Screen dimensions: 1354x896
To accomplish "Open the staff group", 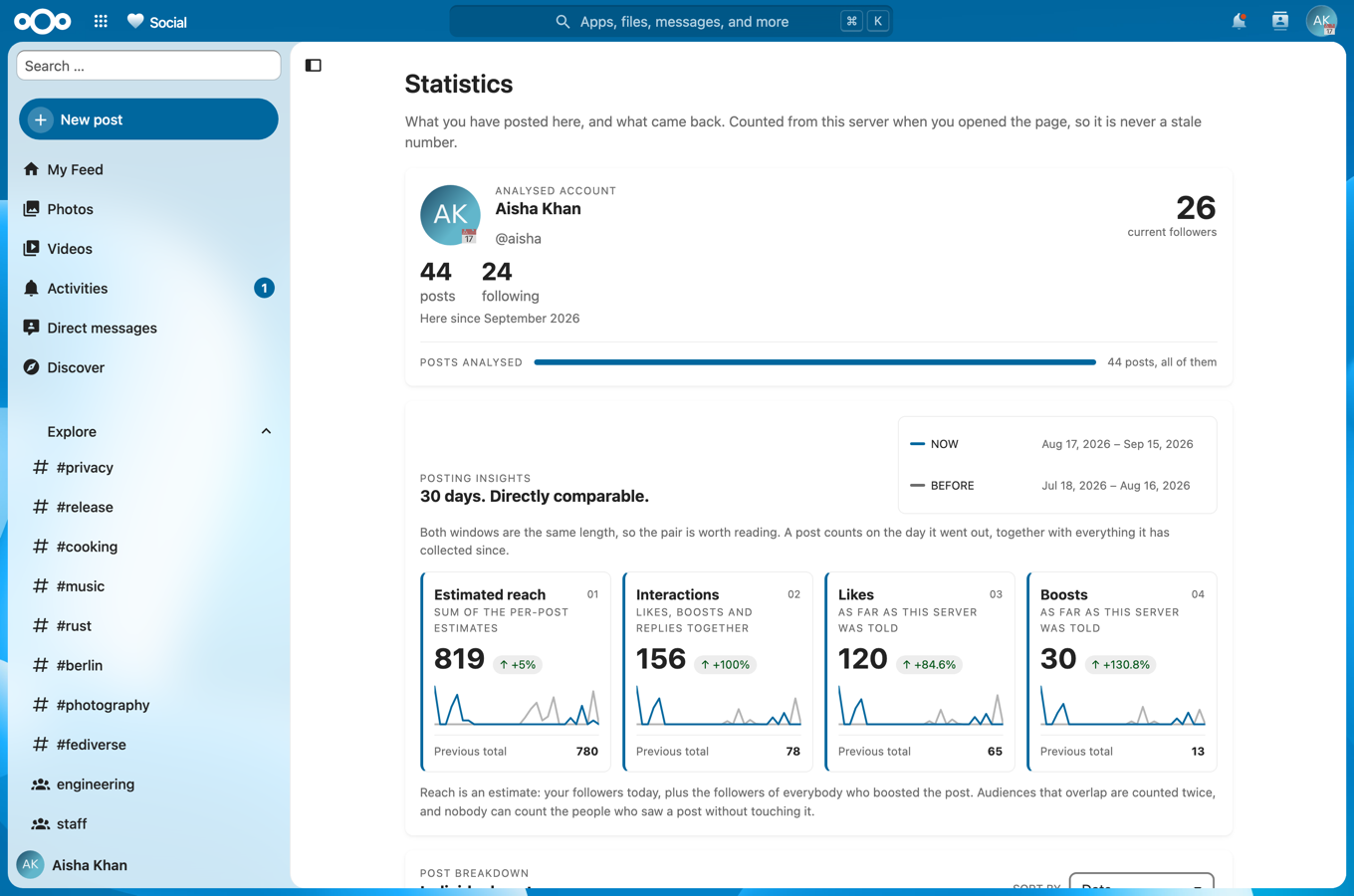I will click(148, 824).
